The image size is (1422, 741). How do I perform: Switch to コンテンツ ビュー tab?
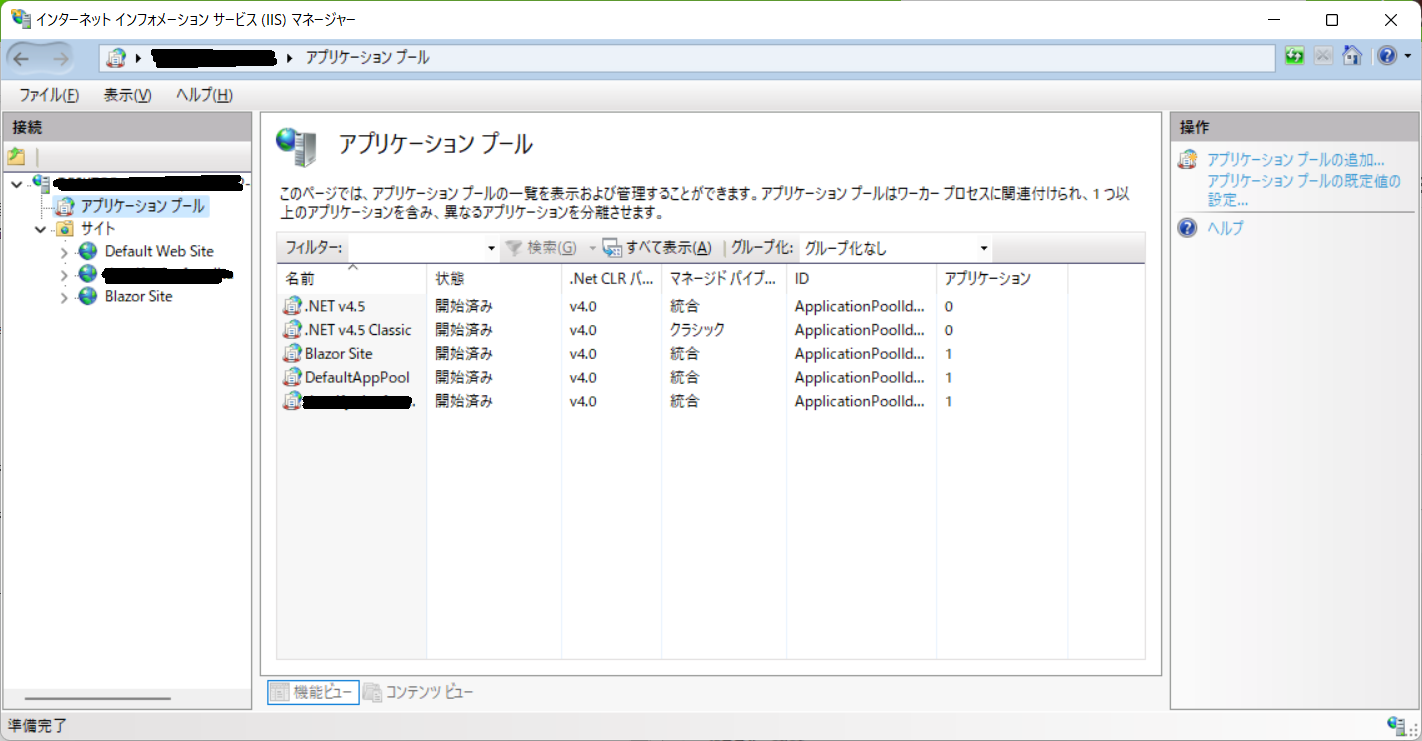click(418, 692)
